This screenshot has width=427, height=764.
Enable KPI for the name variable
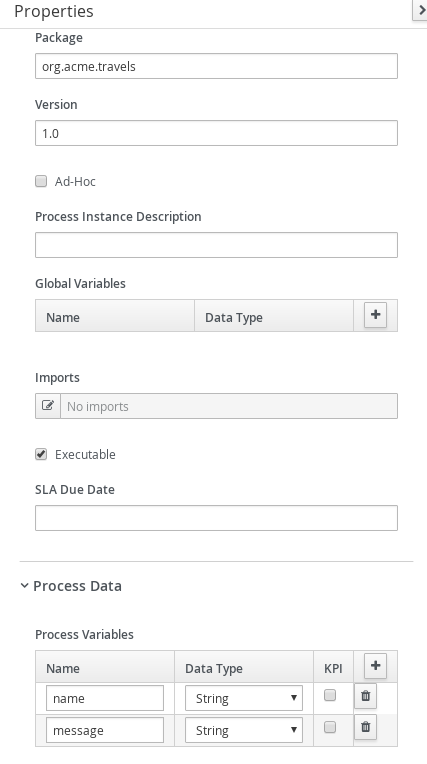pyautogui.click(x=330, y=695)
